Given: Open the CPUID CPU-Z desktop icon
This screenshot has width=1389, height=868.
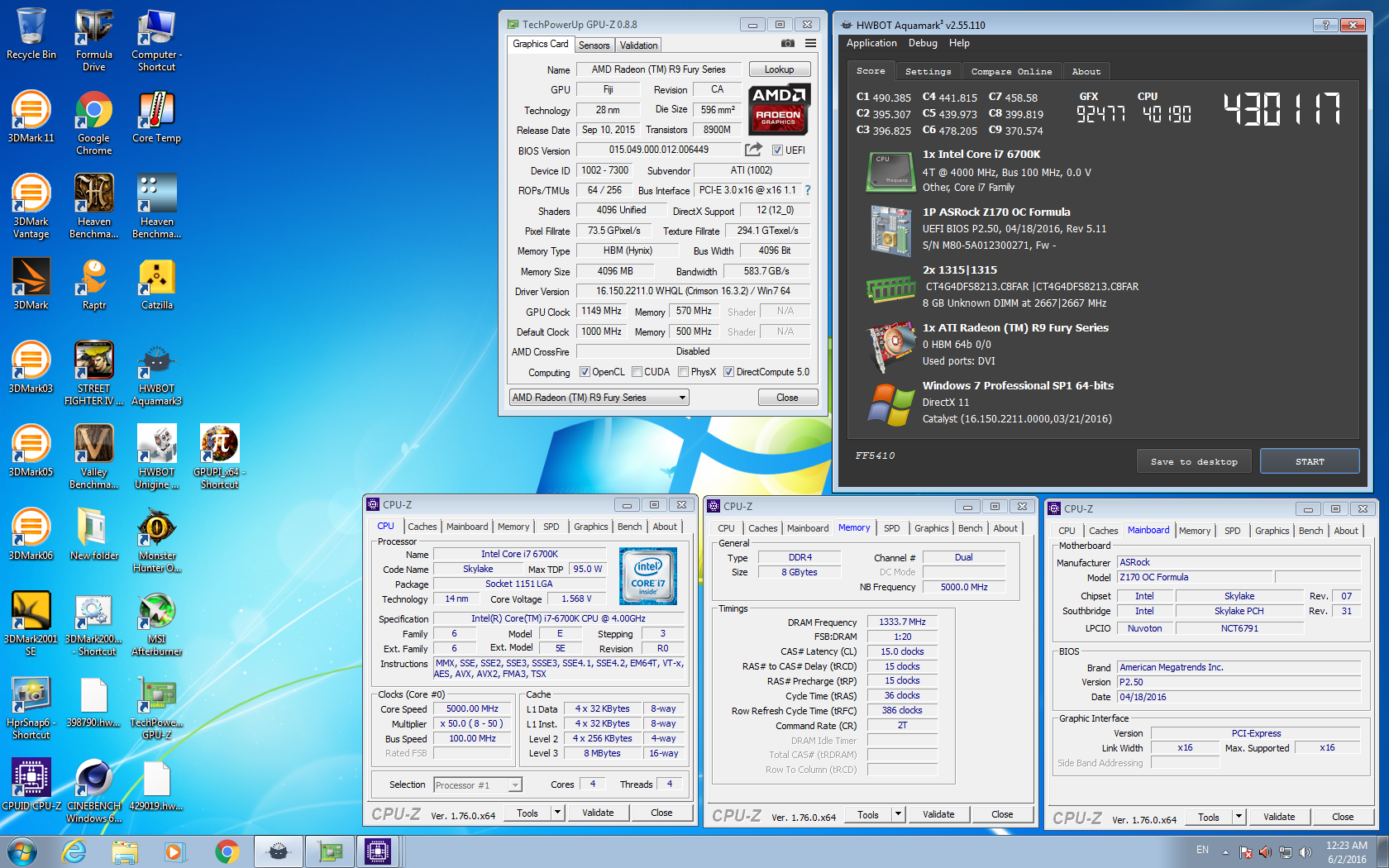Looking at the screenshot, I should [31, 785].
